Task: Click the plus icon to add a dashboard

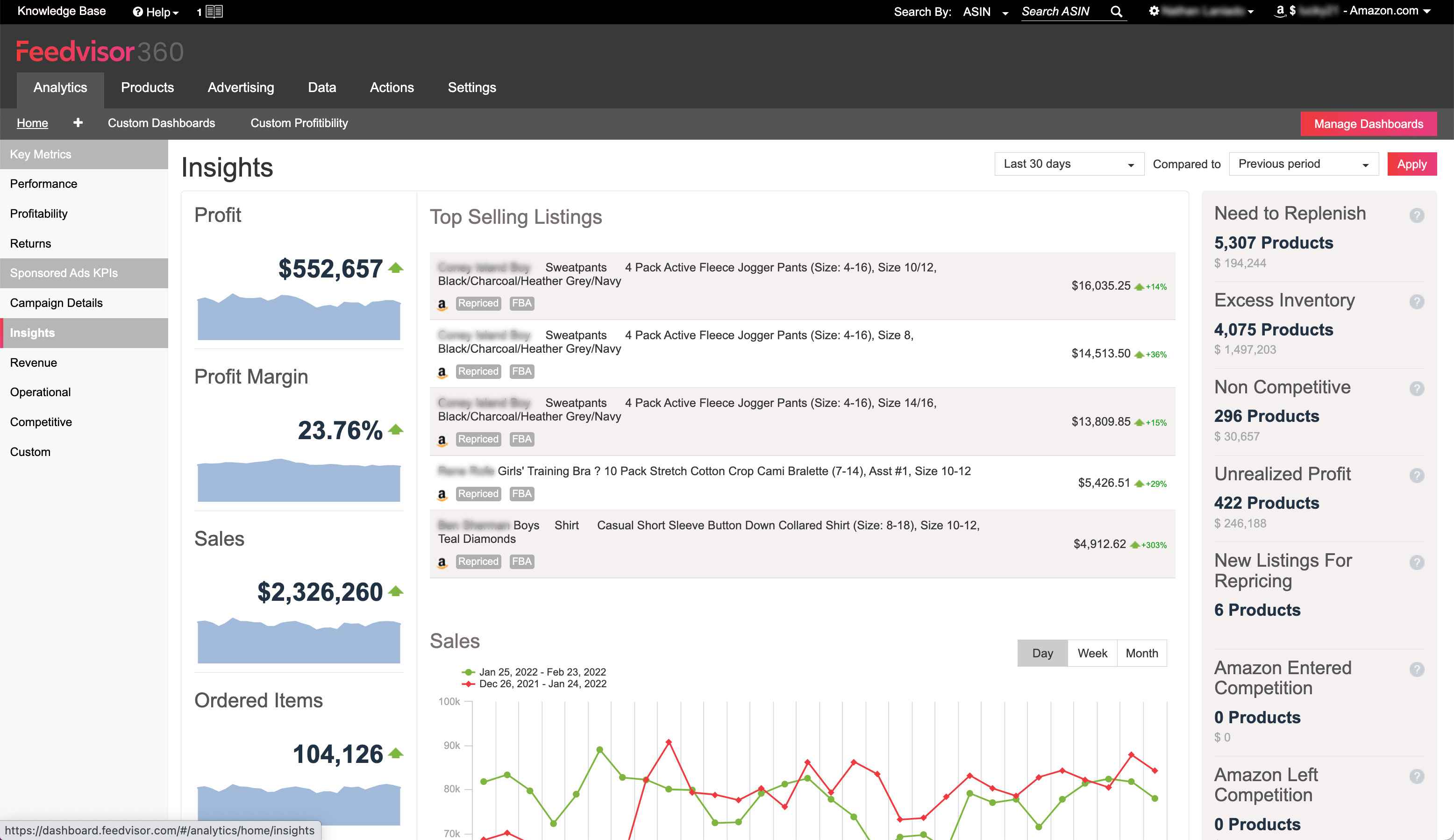Action: point(77,123)
